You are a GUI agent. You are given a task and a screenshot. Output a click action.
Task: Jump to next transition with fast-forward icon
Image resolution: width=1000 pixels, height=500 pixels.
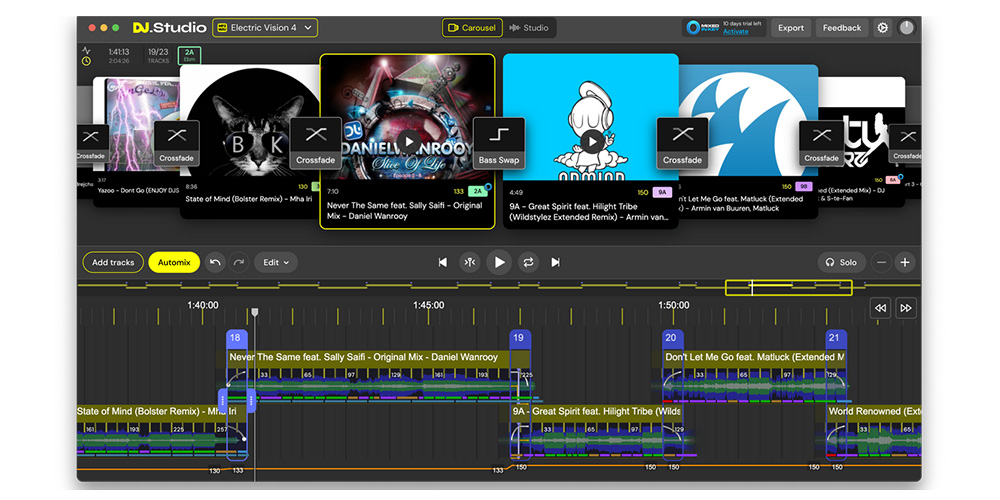905,308
